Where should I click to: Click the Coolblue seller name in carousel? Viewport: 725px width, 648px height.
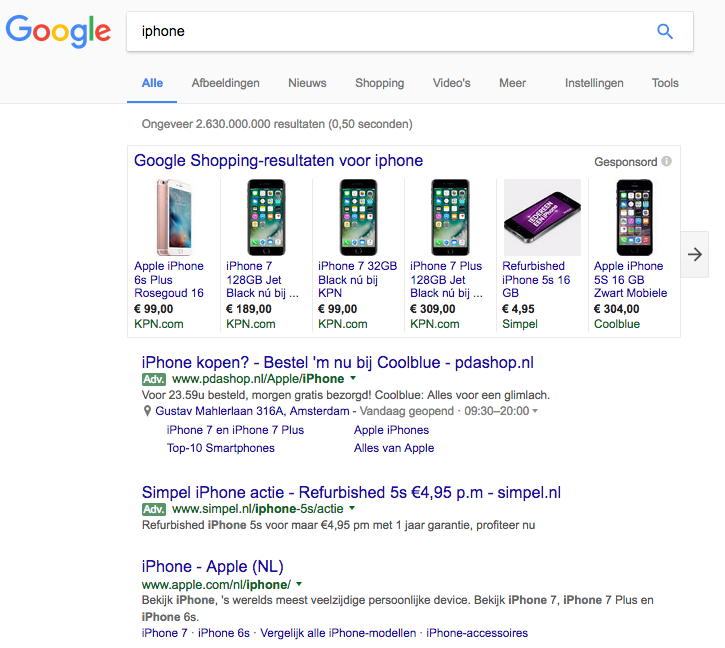coord(617,324)
